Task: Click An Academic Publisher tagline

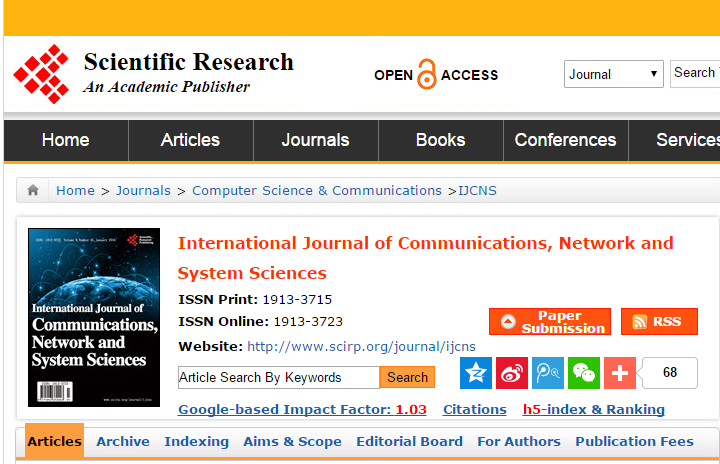Action: tap(166, 87)
